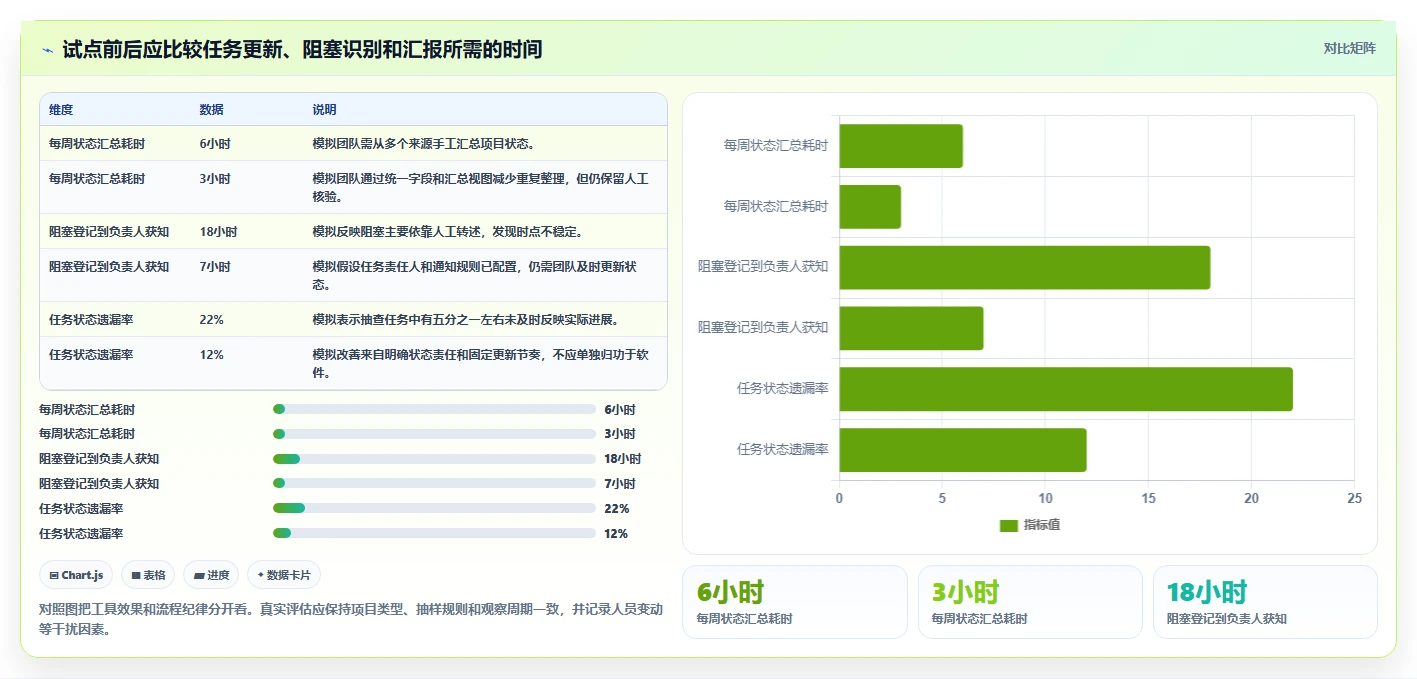Click the 18小时 value beside its progress bar
This screenshot has width=1417, height=679.
[x=622, y=459]
